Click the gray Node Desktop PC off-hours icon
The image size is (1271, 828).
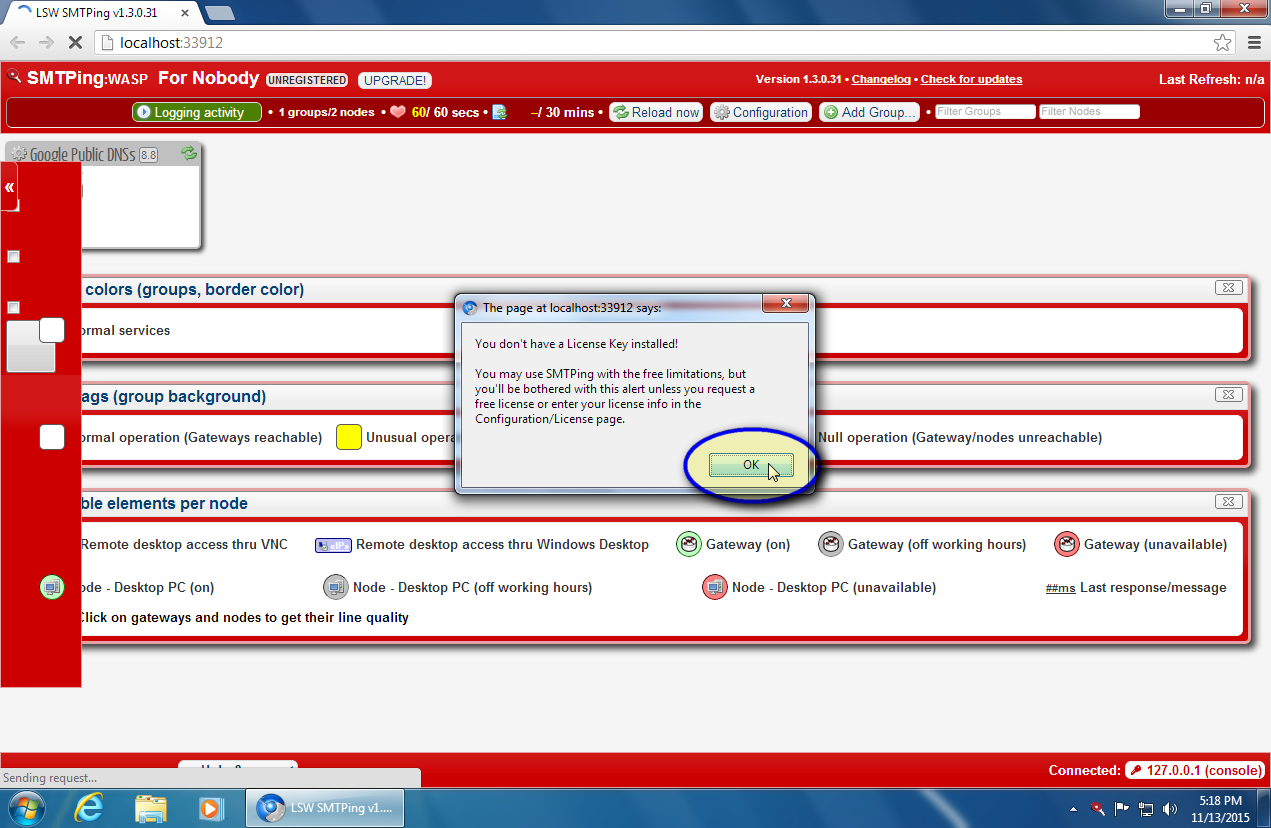coord(336,587)
